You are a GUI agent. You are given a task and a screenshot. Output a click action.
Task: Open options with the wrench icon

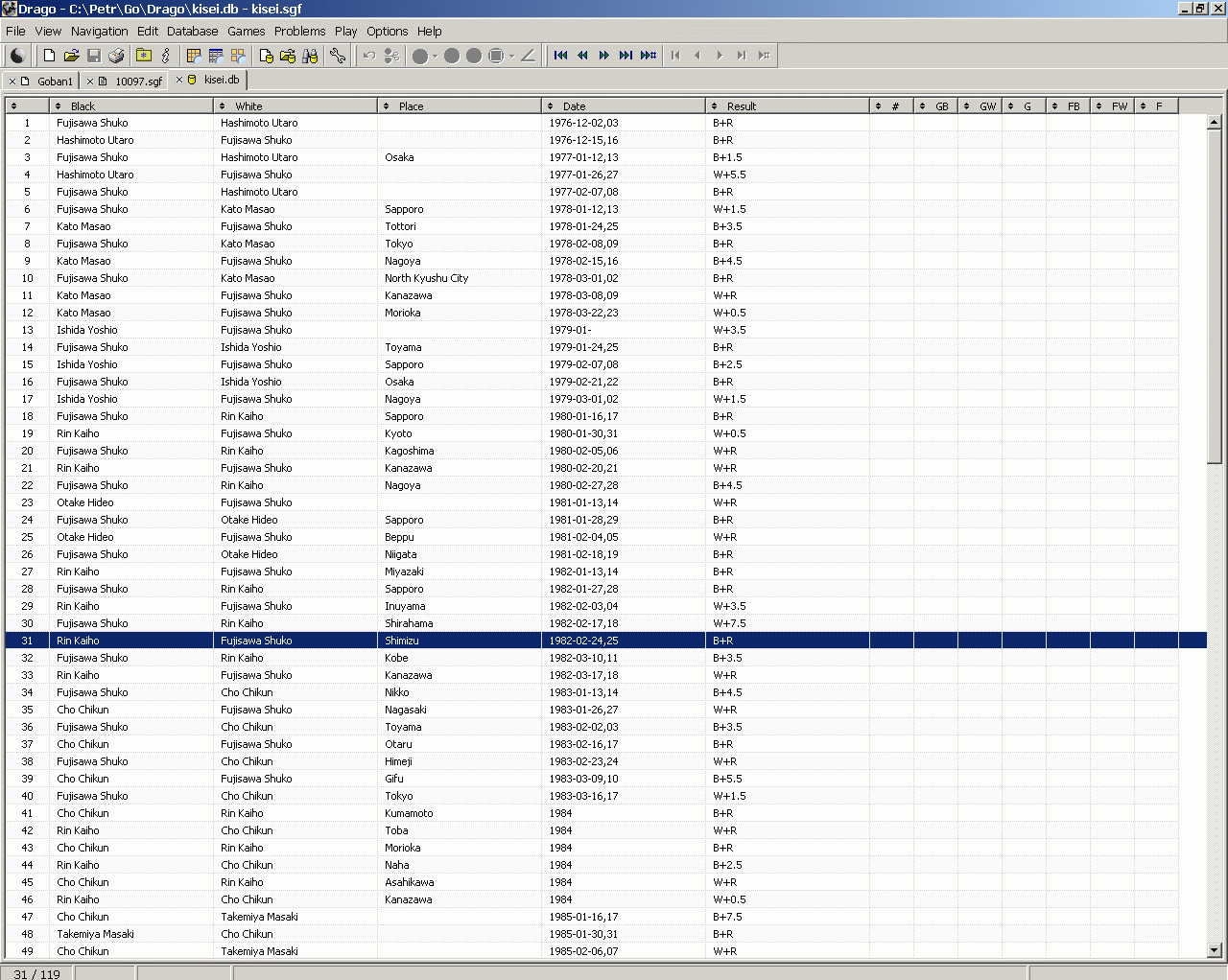(338, 56)
